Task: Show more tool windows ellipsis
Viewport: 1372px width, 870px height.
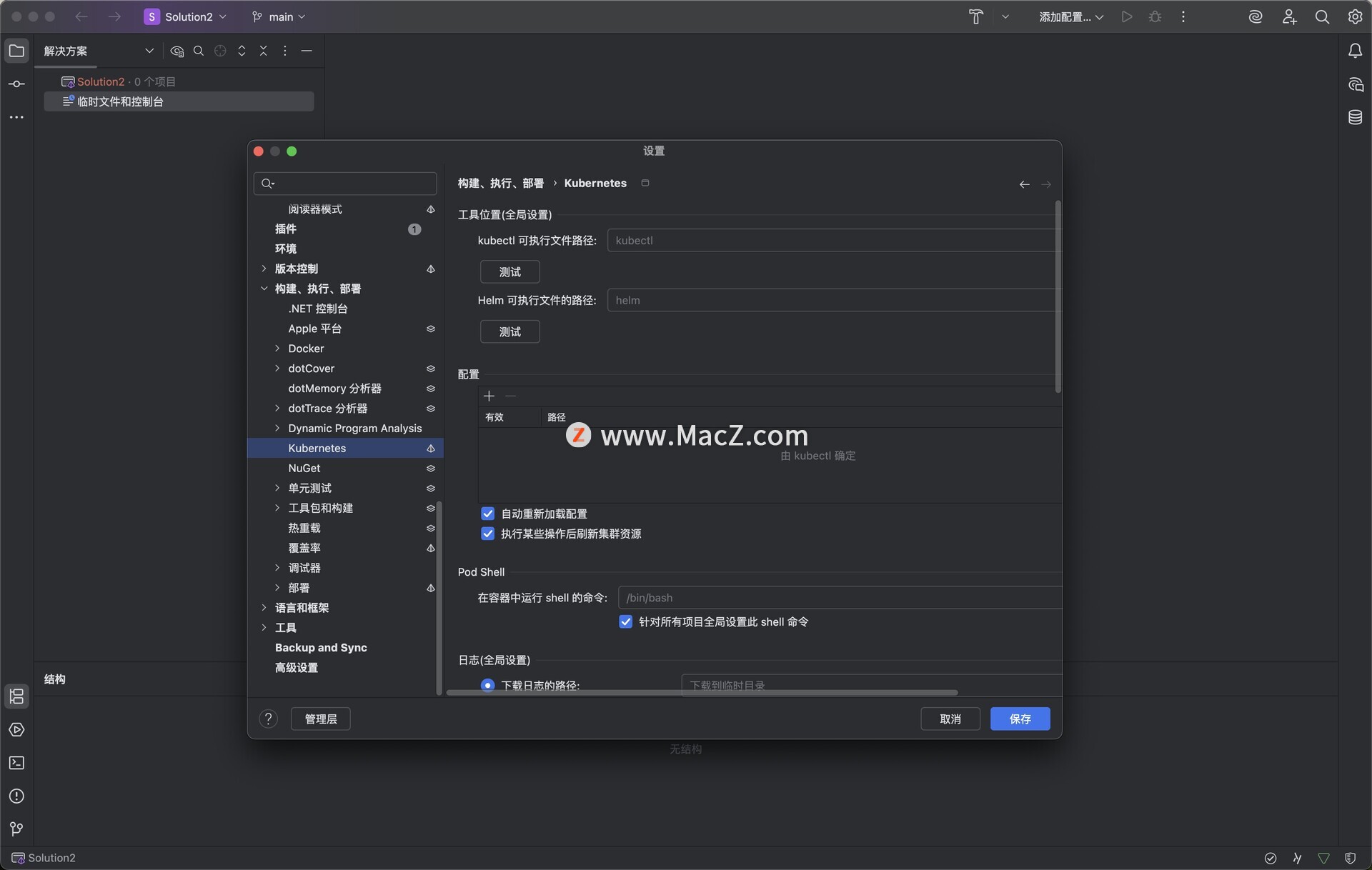Action: tap(16, 117)
